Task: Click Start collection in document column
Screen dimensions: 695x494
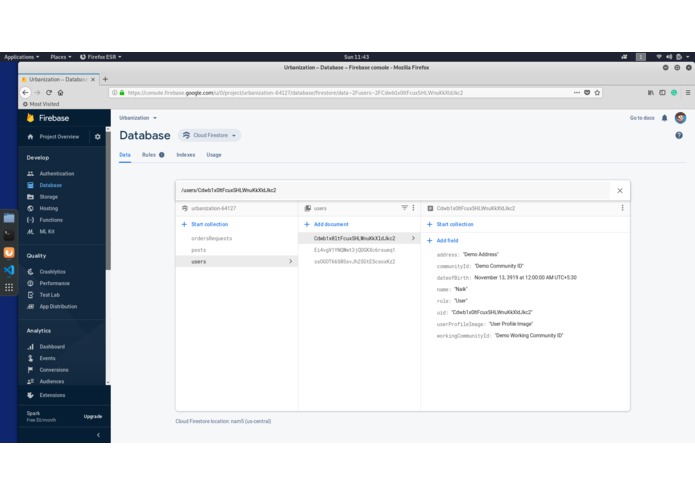Action: tap(450, 225)
